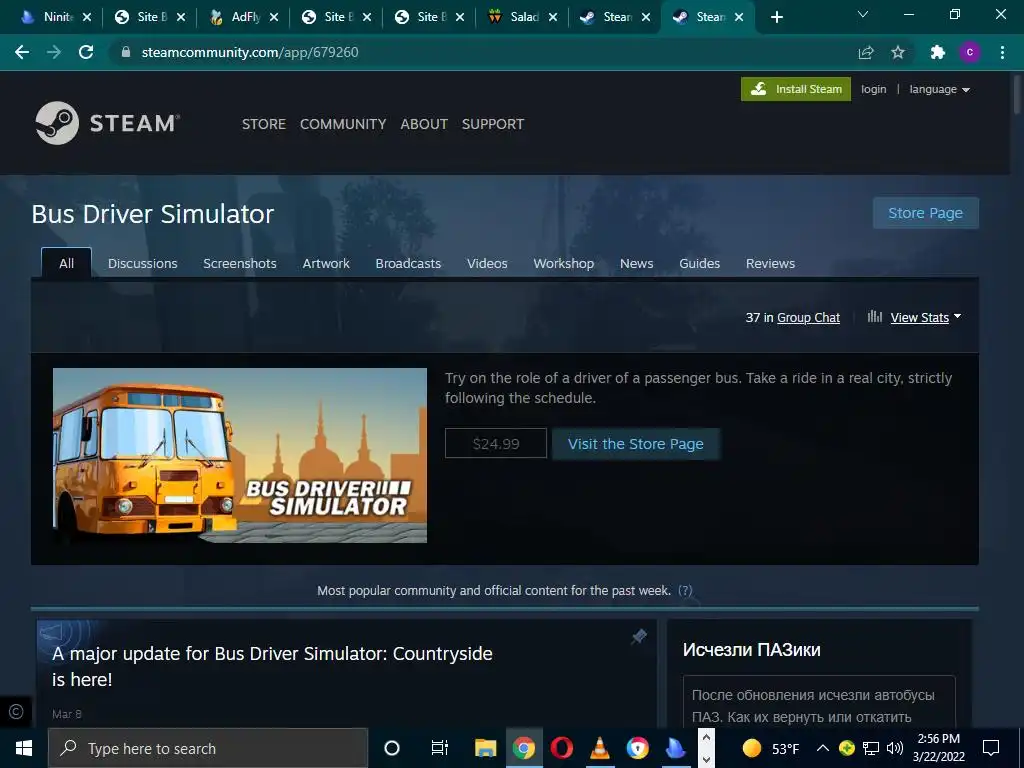Open the Исчезли ПАЗики discussion
The height and width of the screenshot is (768, 1024).
coord(752,650)
